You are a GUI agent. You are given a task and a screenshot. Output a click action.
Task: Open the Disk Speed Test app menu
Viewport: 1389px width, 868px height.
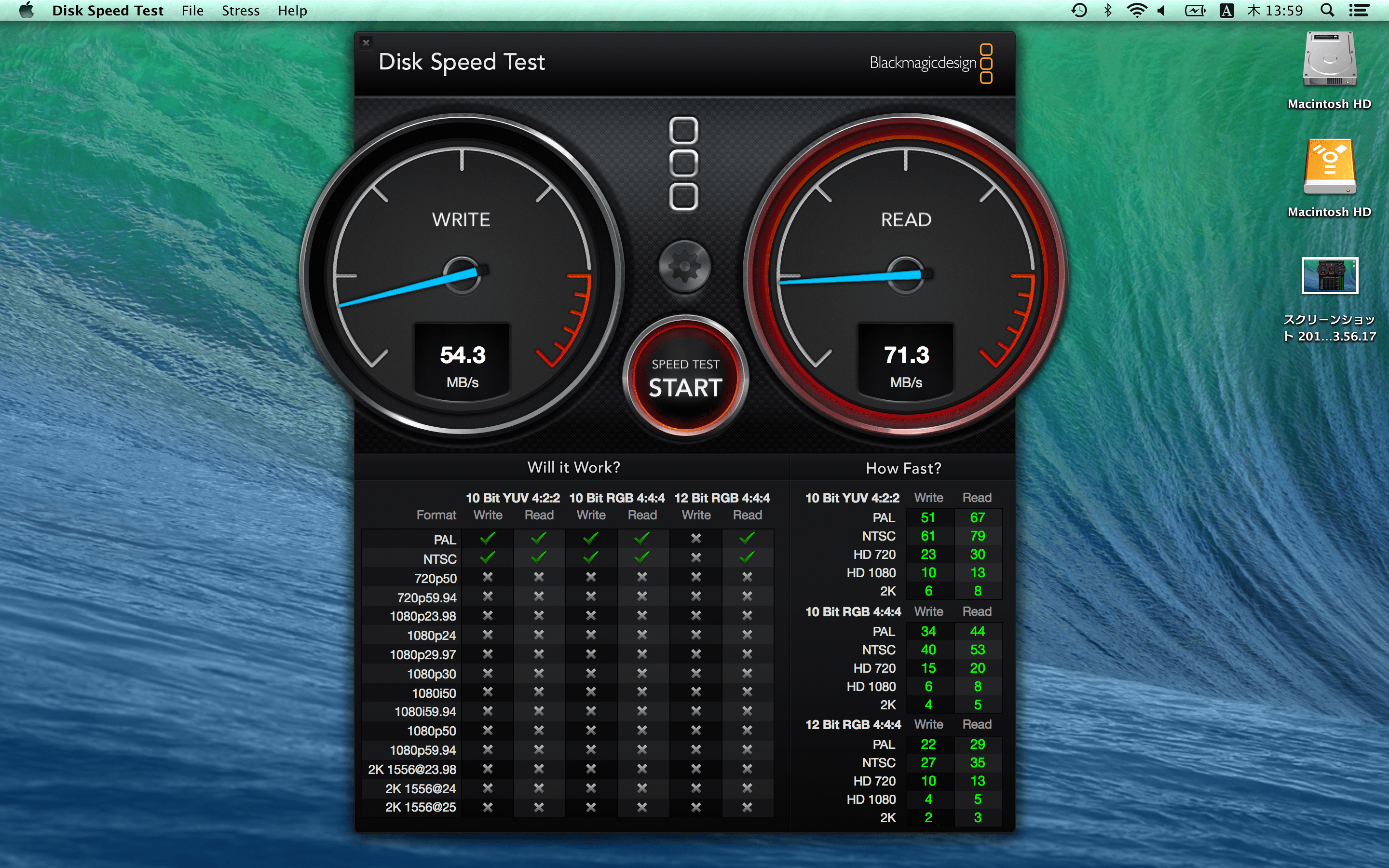(x=108, y=10)
